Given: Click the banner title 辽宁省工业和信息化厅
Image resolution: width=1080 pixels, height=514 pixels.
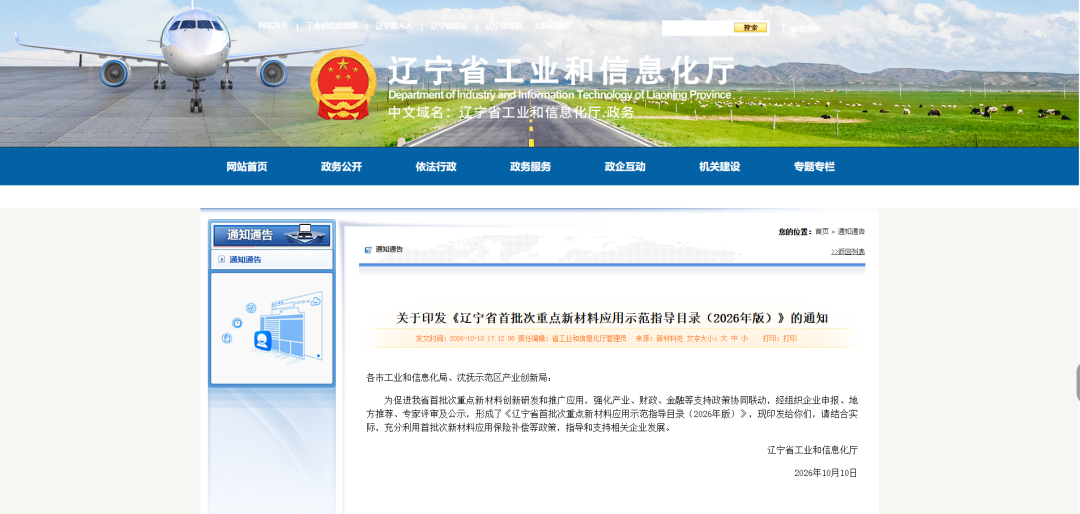Looking at the screenshot, I should coord(561,71).
